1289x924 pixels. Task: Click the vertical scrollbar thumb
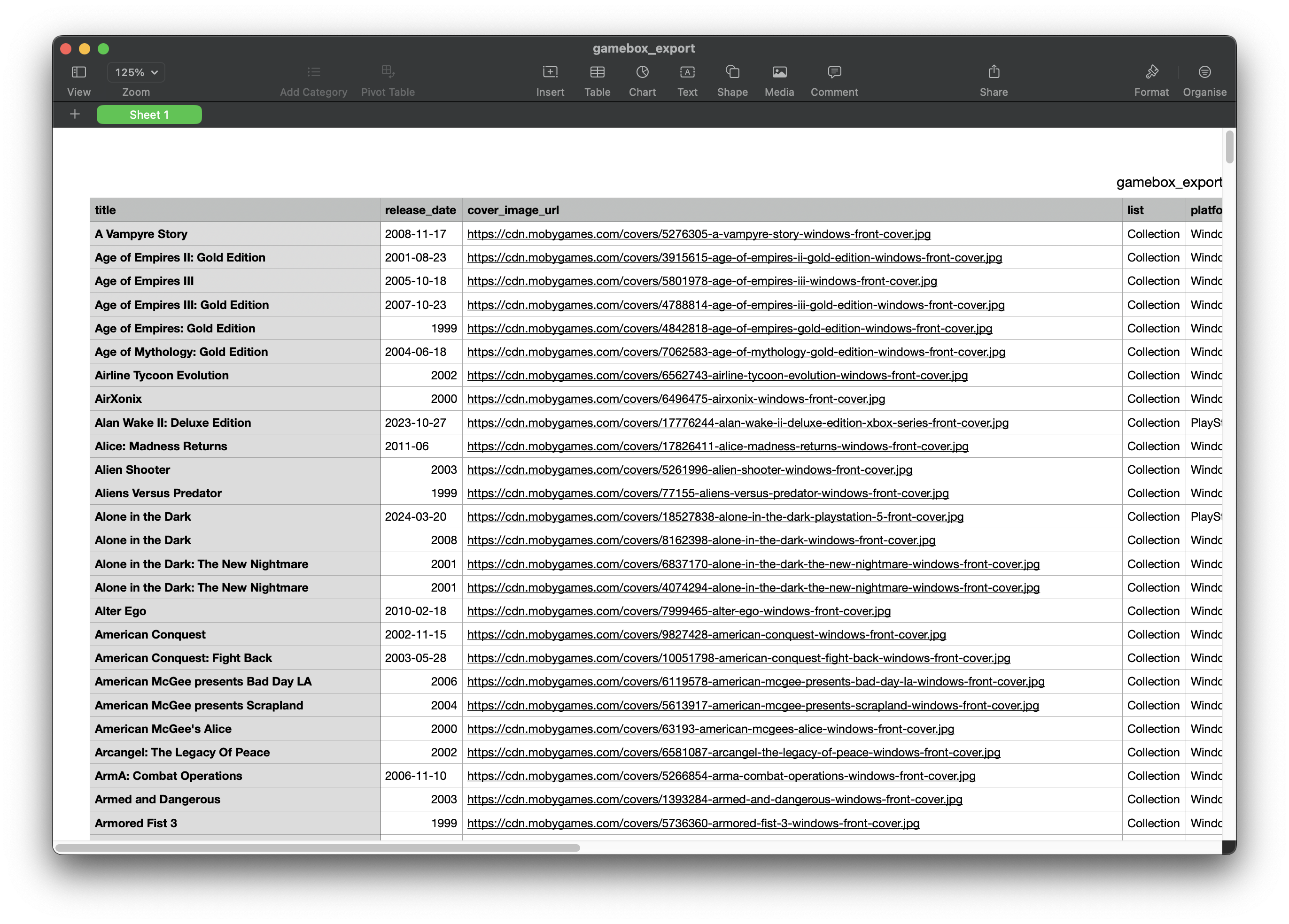pyautogui.click(x=1229, y=146)
